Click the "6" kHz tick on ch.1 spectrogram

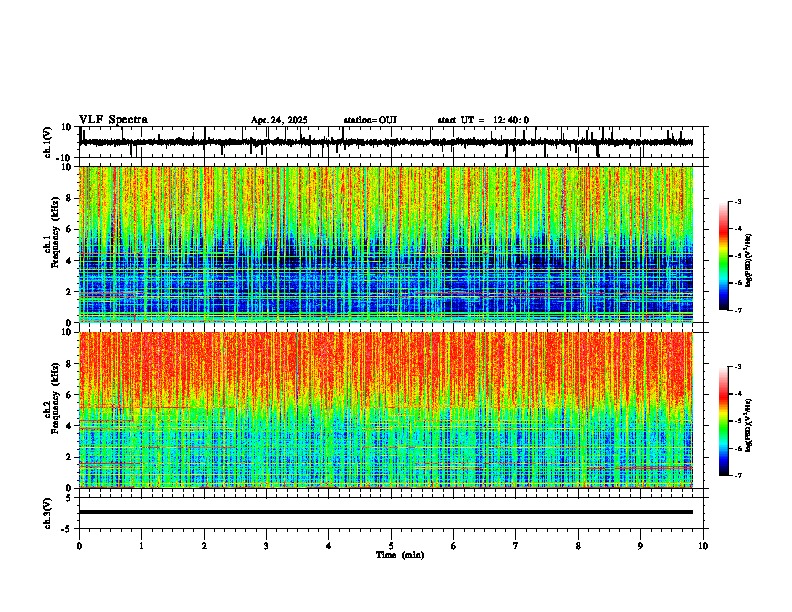70,229
